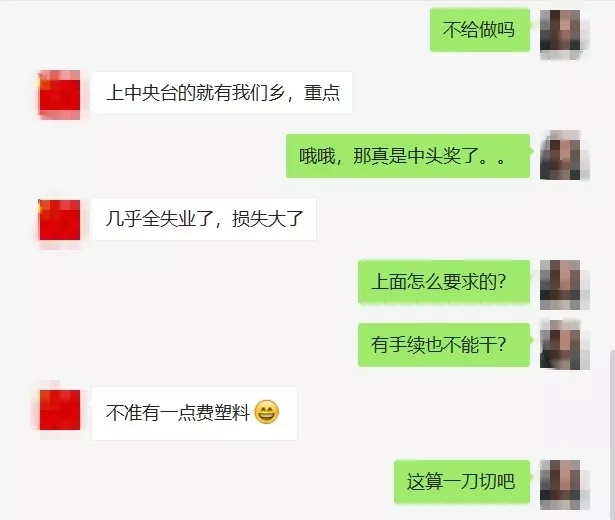Select the 这算一刀切吧 message bubble
The height and width of the screenshot is (520, 615).
(x=462, y=482)
